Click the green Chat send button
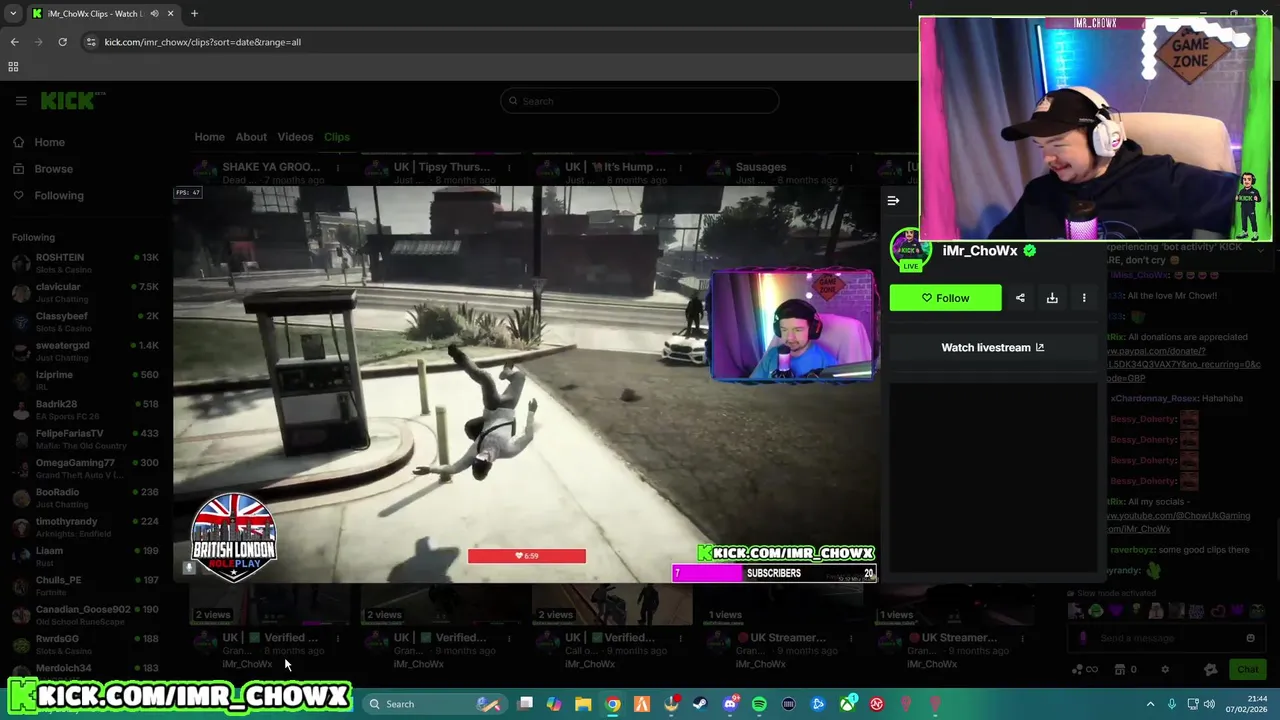Viewport: 1280px width, 720px height. point(1247,670)
